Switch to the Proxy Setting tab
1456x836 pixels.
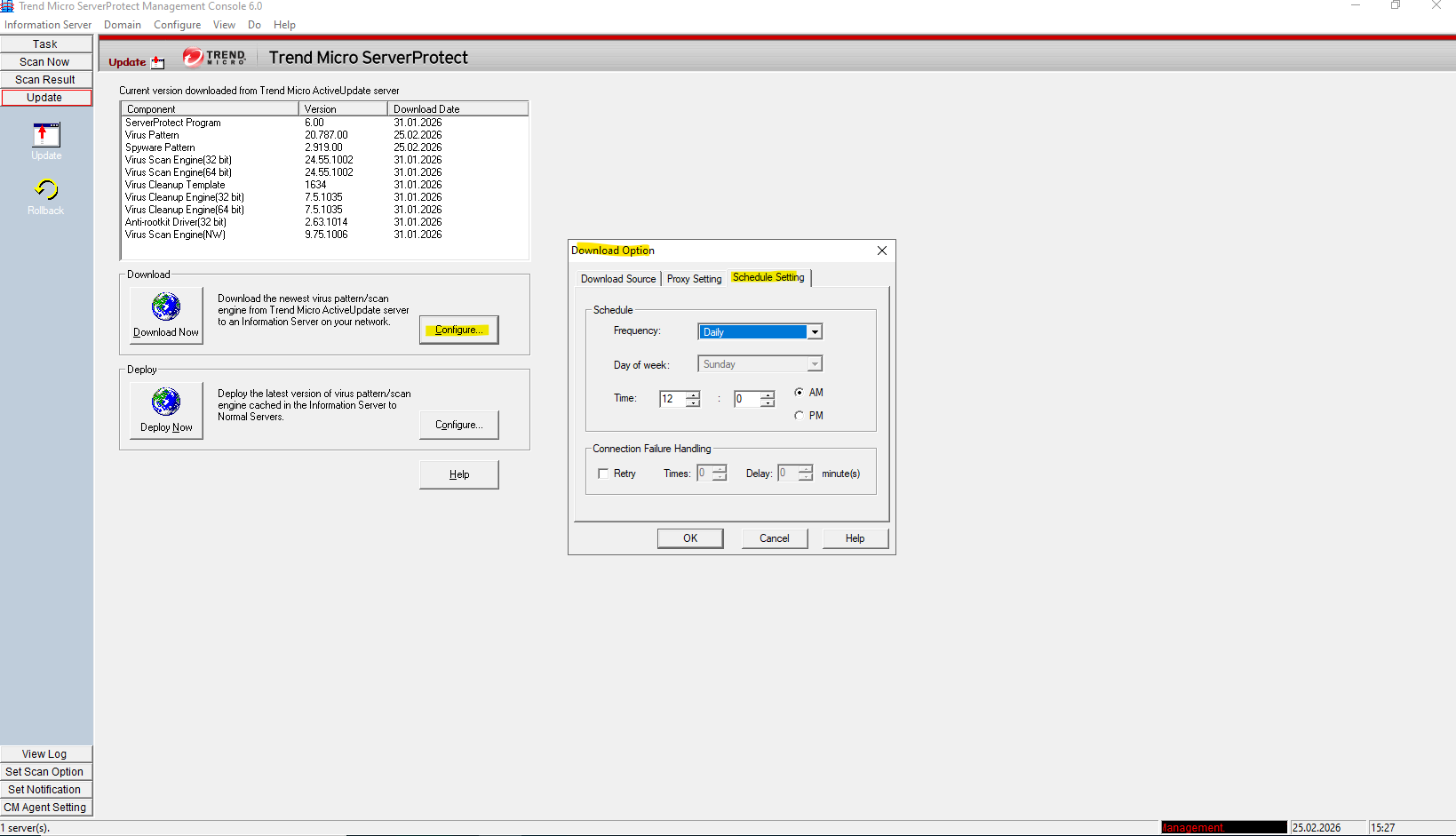[x=694, y=279]
